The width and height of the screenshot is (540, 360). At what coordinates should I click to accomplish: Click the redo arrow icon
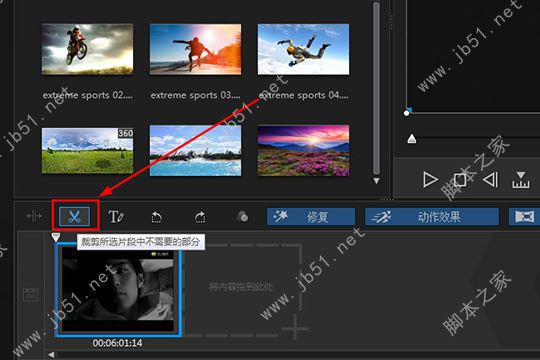[x=200, y=217]
